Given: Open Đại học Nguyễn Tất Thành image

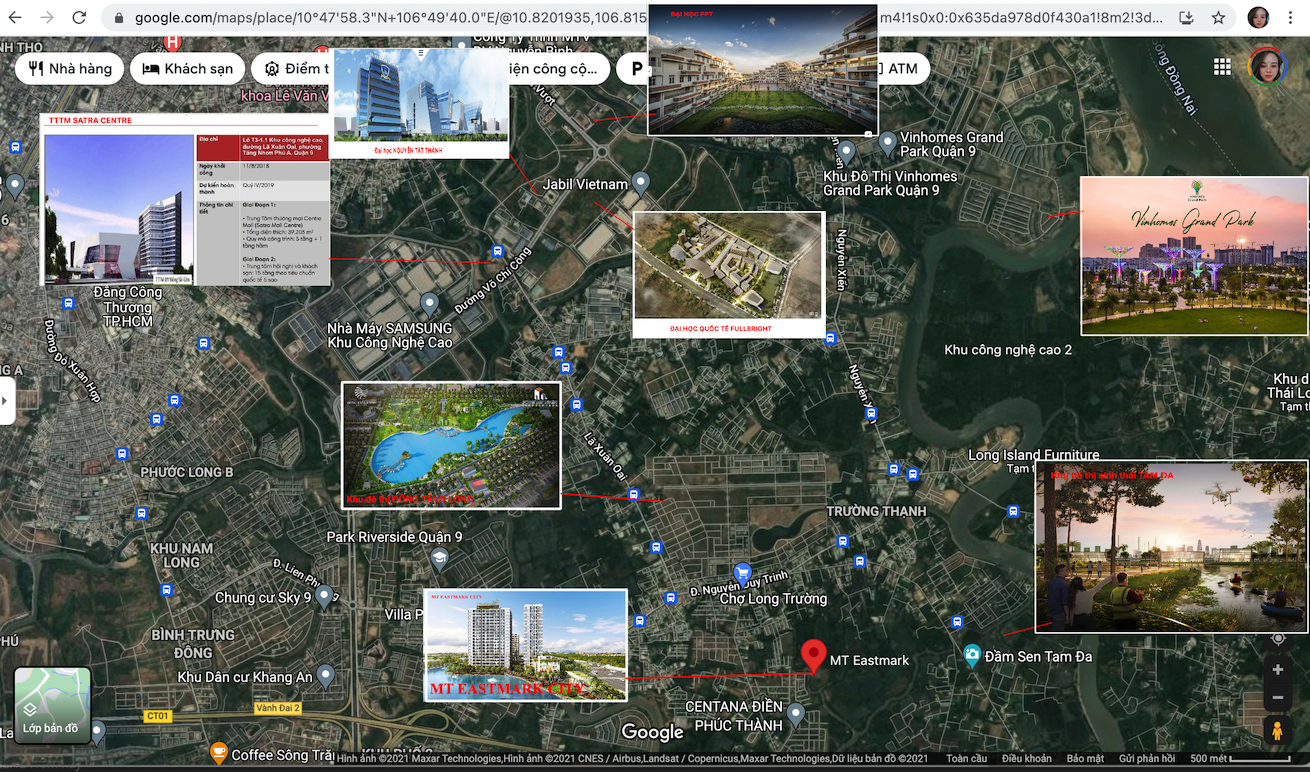Looking at the screenshot, I should (x=420, y=103).
